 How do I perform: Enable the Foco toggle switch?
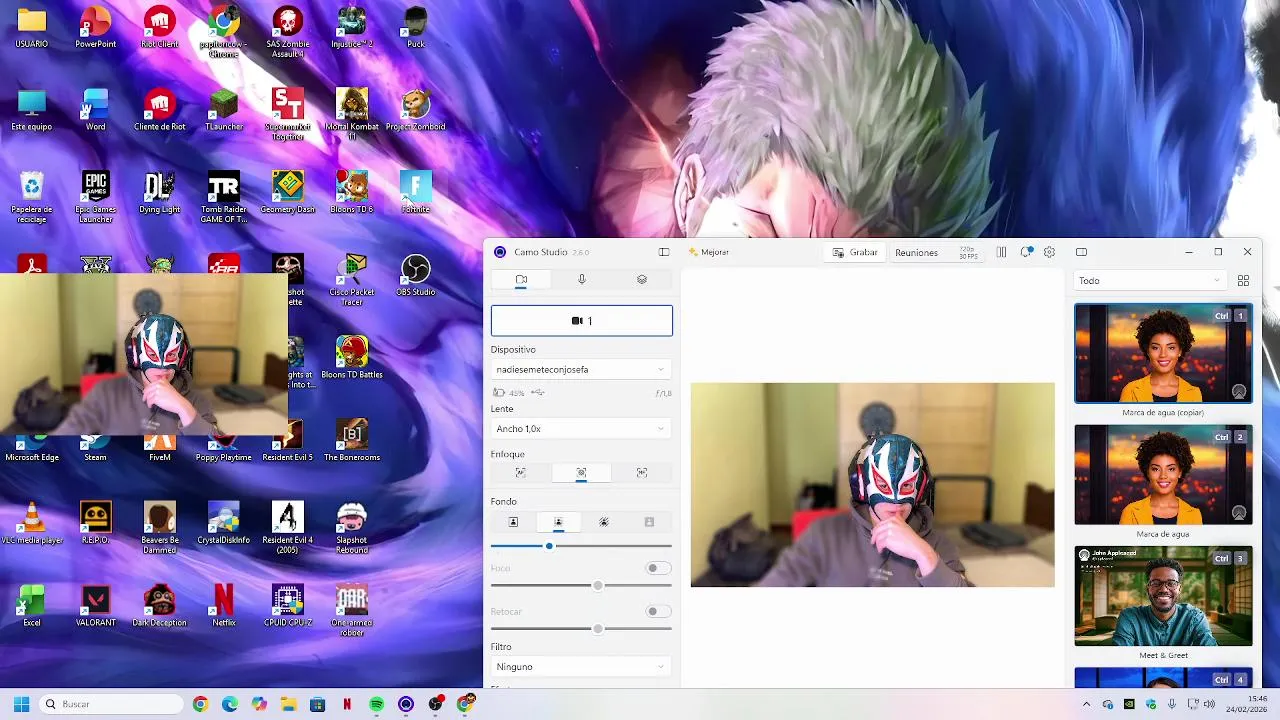657,568
